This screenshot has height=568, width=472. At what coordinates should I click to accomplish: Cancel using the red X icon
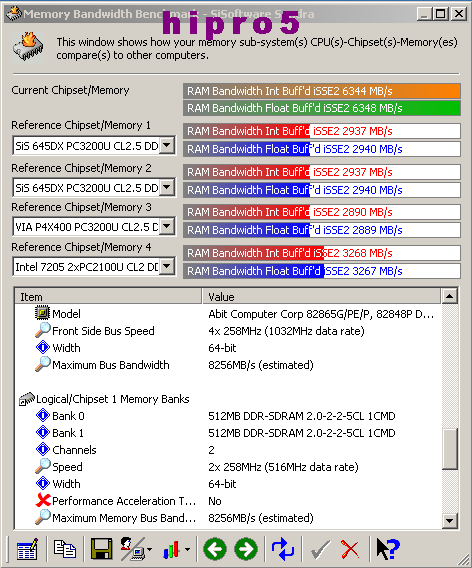(350, 549)
